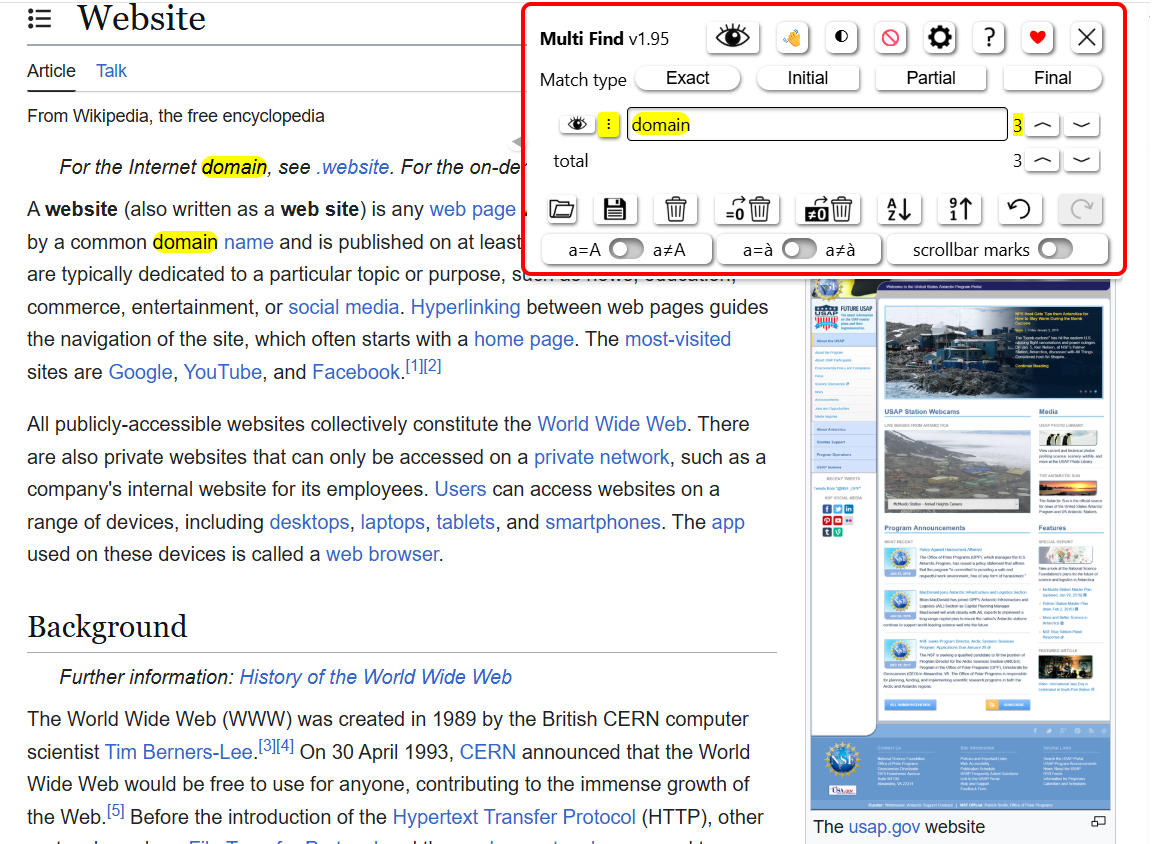1159x844 pixels.
Task: Sort terms alphabetically A to Z
Action: point(898,210)
